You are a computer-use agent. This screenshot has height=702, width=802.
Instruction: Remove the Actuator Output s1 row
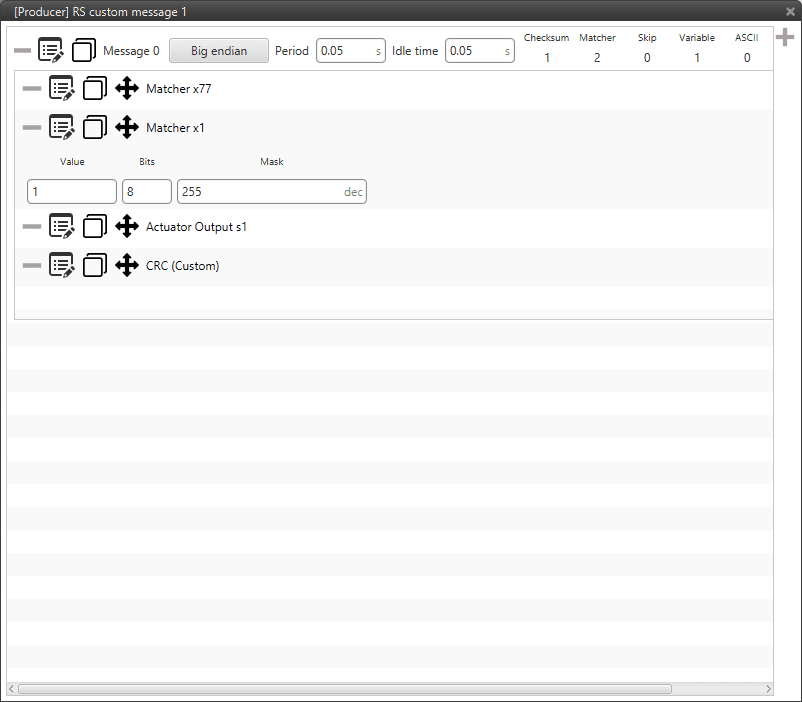(x=32, y=226)
